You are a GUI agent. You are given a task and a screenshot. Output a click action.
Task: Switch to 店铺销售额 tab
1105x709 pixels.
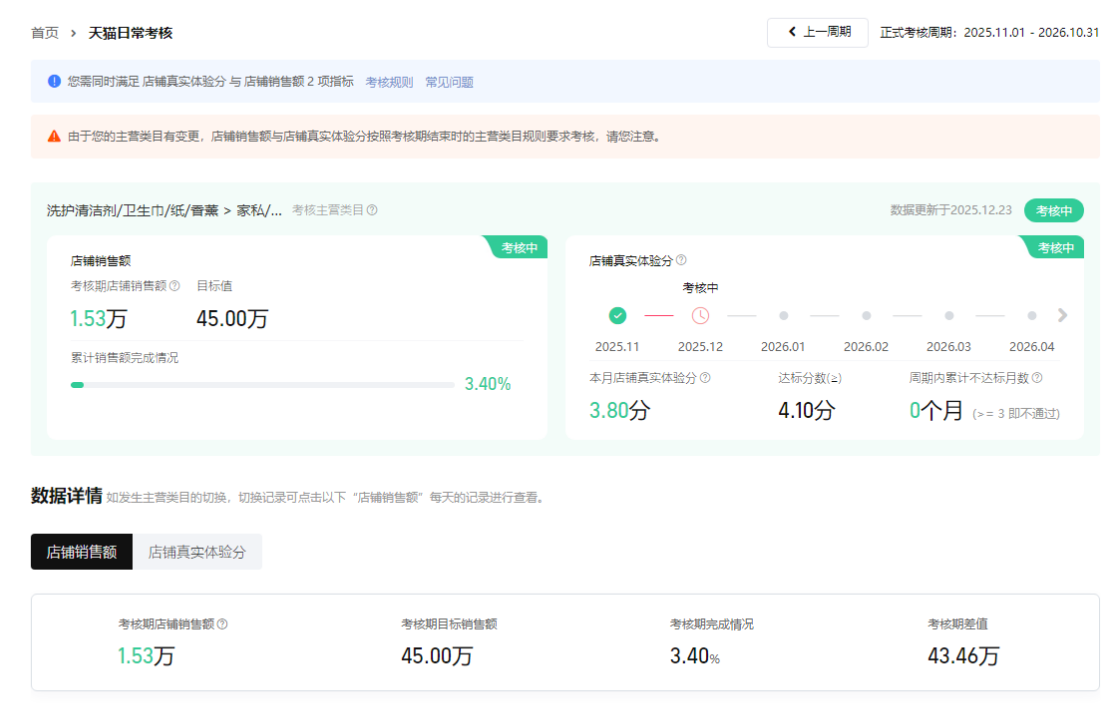click(82, 552)
